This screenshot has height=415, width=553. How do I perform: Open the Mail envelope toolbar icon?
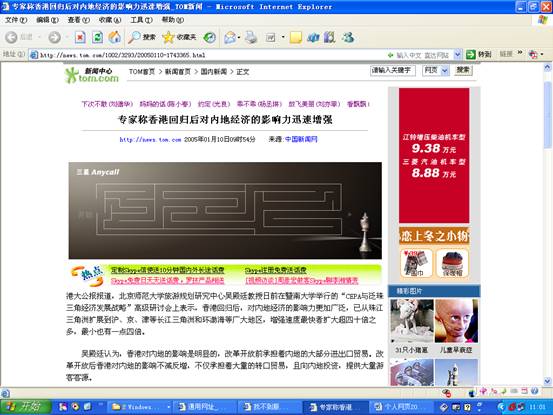[x=230, y=37]
